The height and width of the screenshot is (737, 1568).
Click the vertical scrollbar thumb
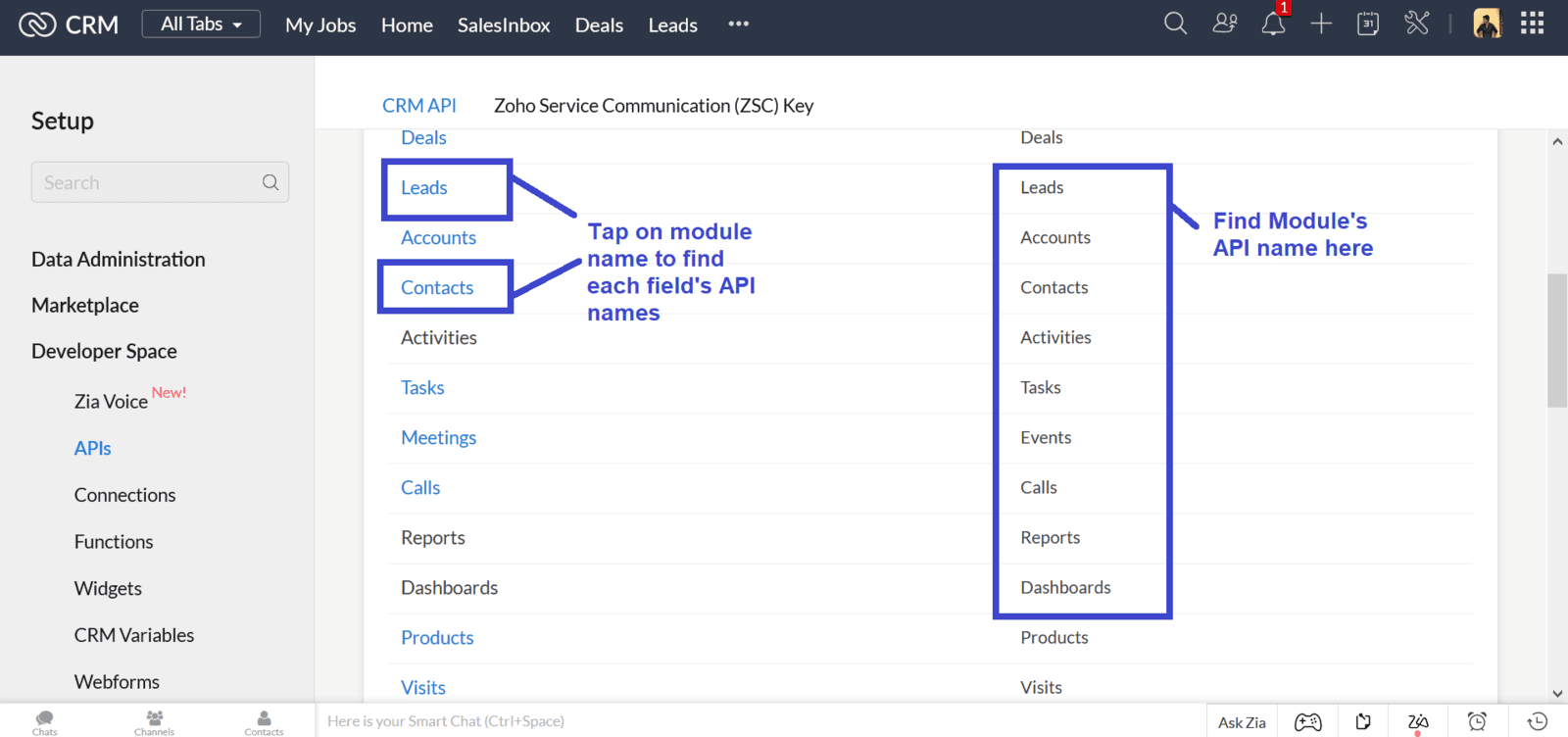1557,340
